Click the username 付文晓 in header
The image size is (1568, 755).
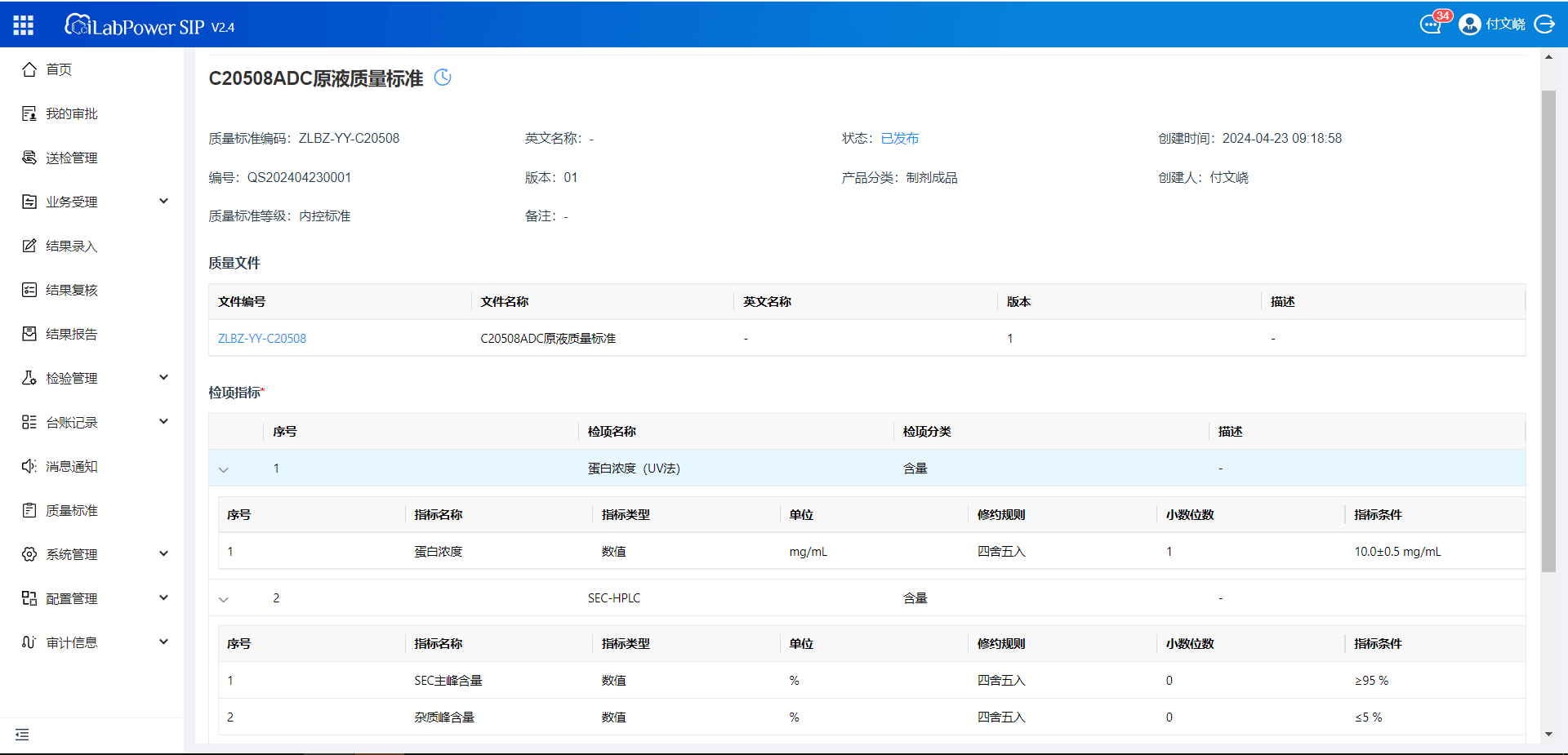pos(1506,24)
